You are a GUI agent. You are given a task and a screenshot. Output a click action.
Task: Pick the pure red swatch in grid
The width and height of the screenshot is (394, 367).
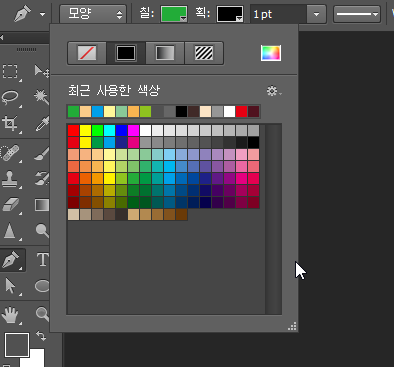(73, 130)
